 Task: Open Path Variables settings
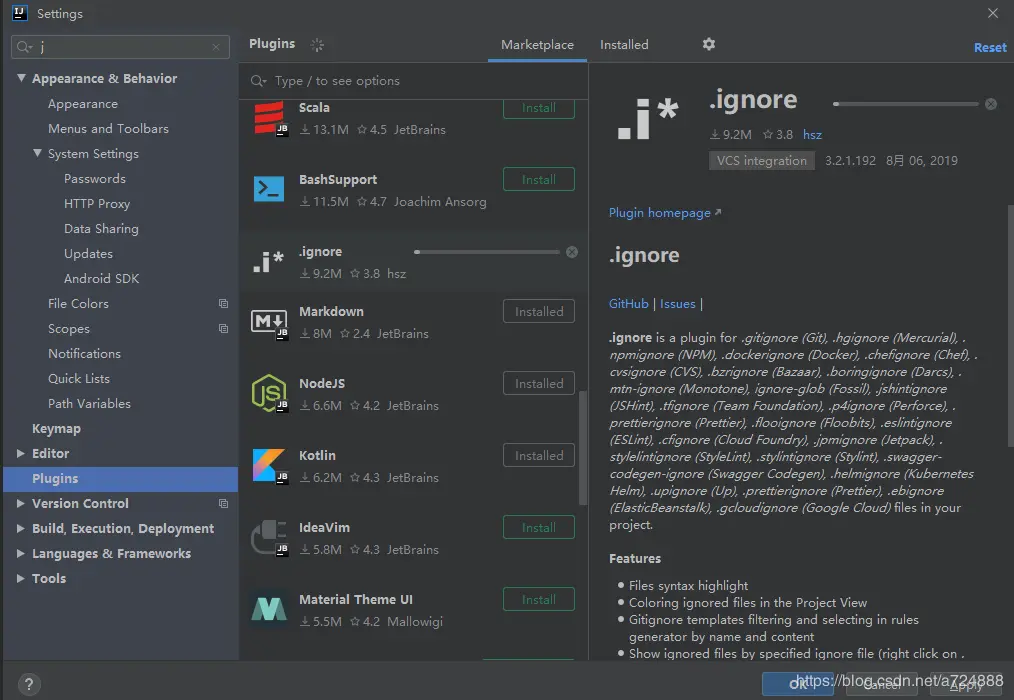[x=89, y=404]
